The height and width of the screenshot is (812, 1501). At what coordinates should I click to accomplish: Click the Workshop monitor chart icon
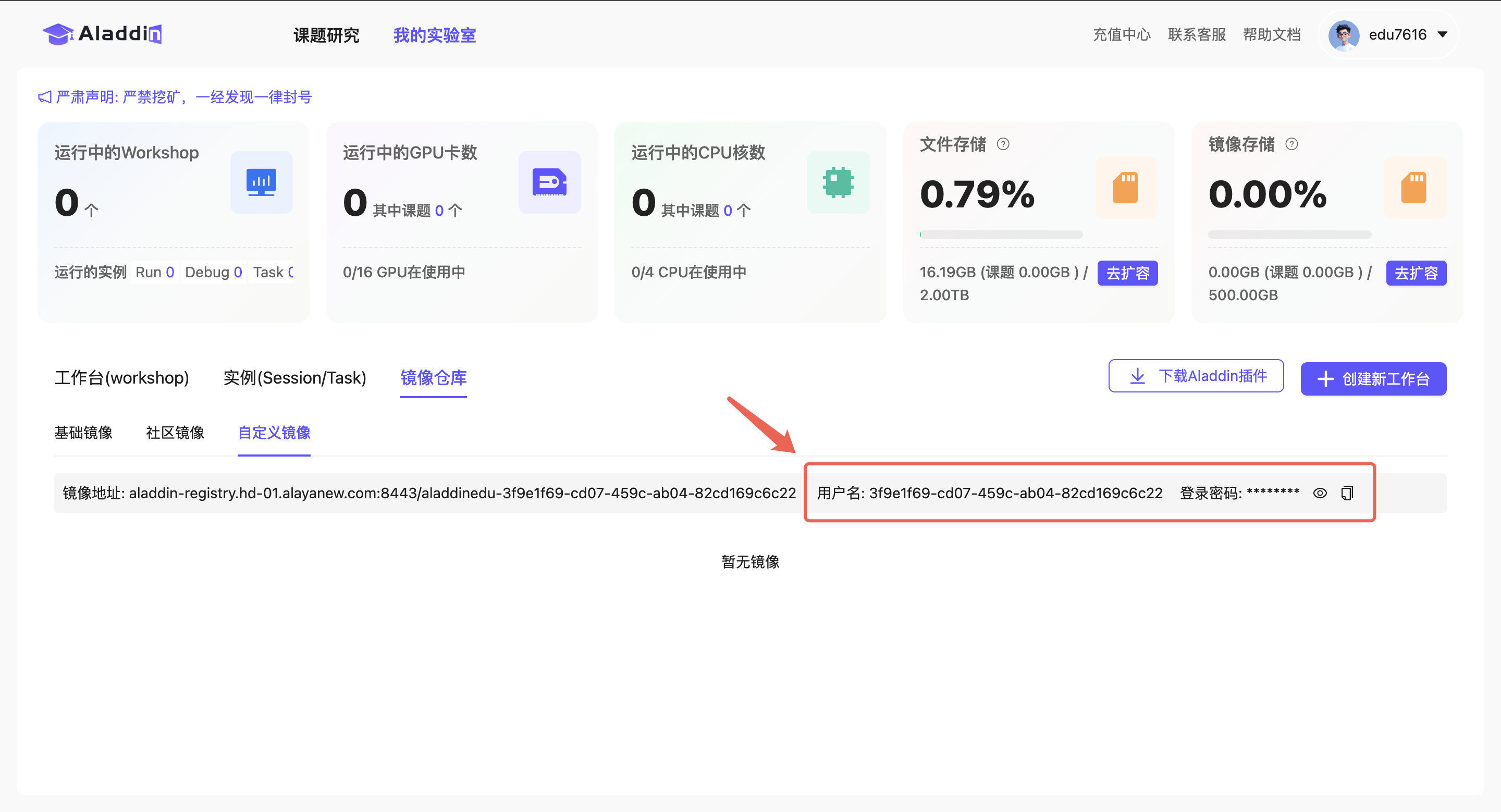tap(261, 182)
